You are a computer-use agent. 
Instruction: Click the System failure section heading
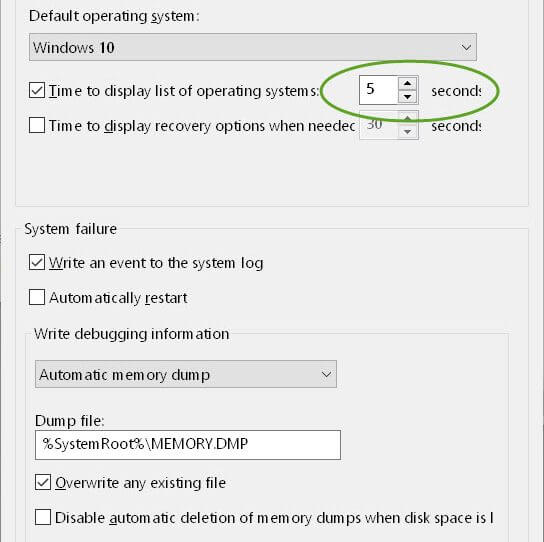70,229
